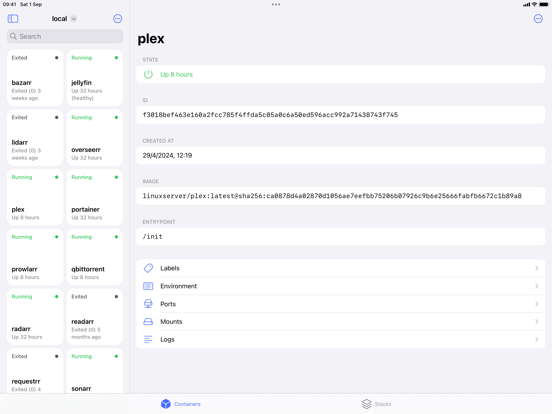This screenshot has height=414, width=552.
Task: Click the search magnifier icon
Action: 13,36
